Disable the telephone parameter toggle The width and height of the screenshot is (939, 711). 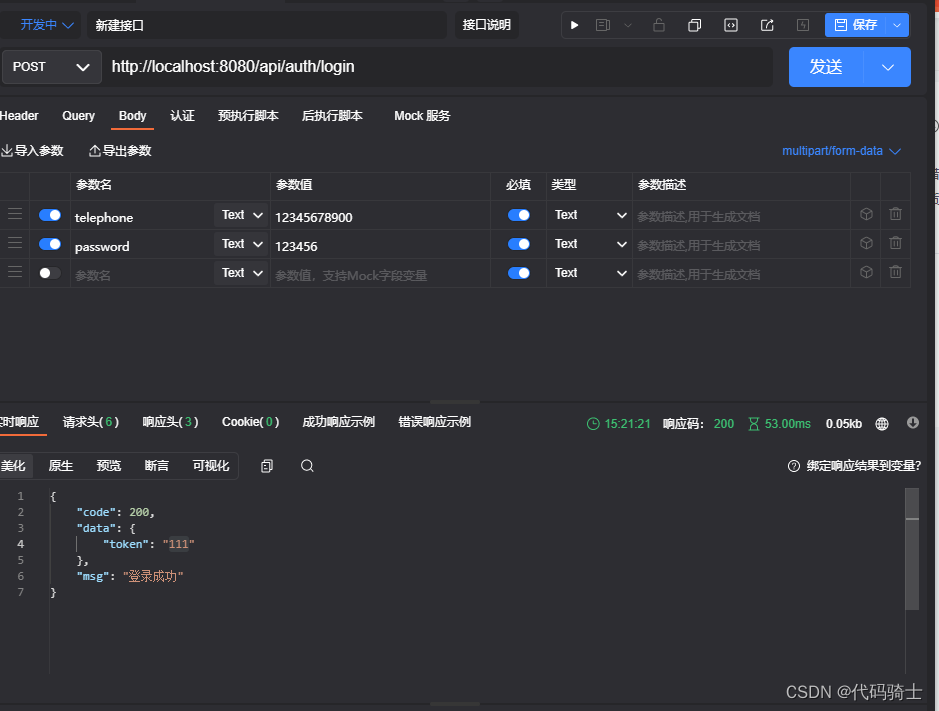(49, 214)
